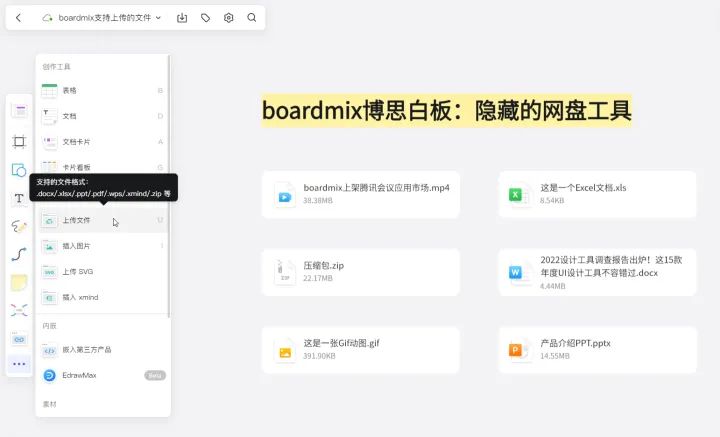Click the embed code icon beside 嵌入第三方产品

pos(49,351)
